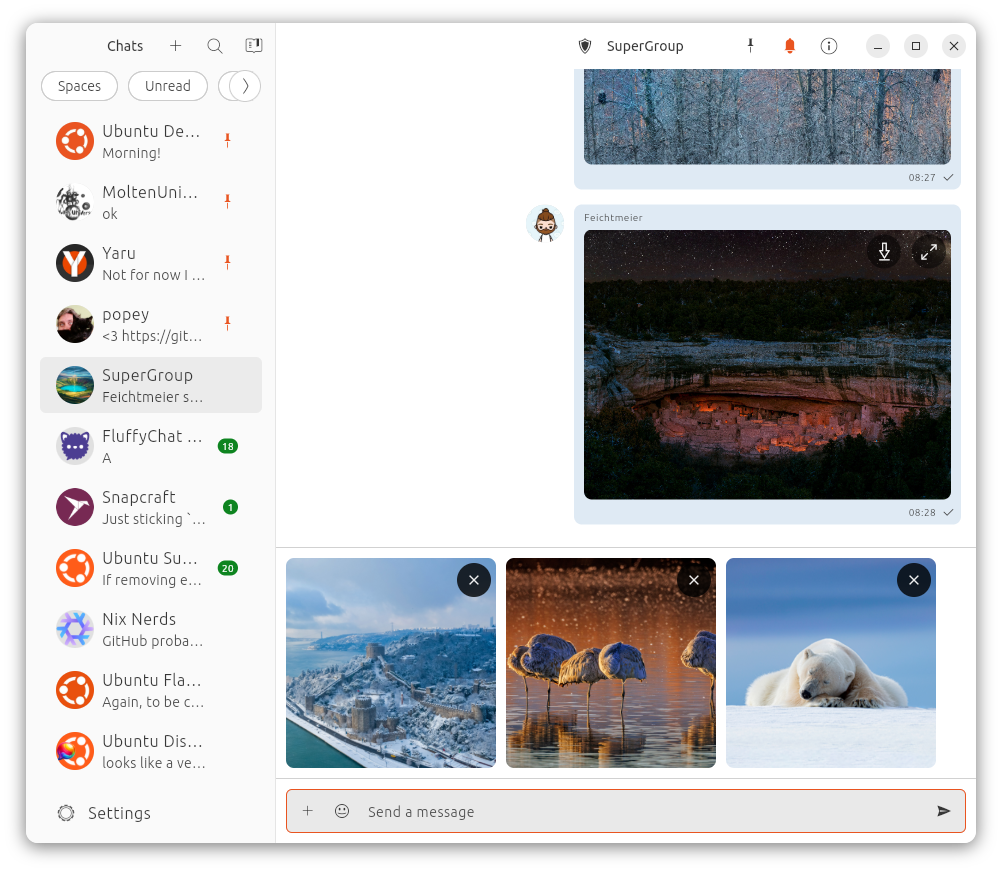1002x872 pixels.
Task: Open Settings from the sidebar
Action: [x=103, y=813]
